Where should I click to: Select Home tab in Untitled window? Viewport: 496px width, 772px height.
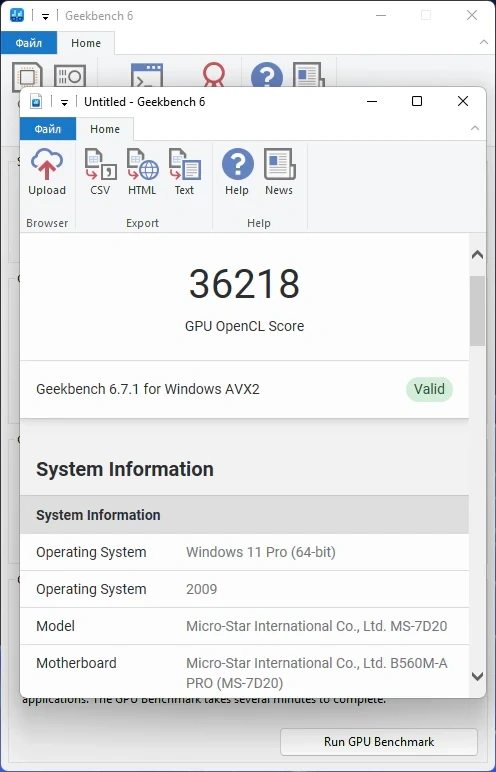104,129
